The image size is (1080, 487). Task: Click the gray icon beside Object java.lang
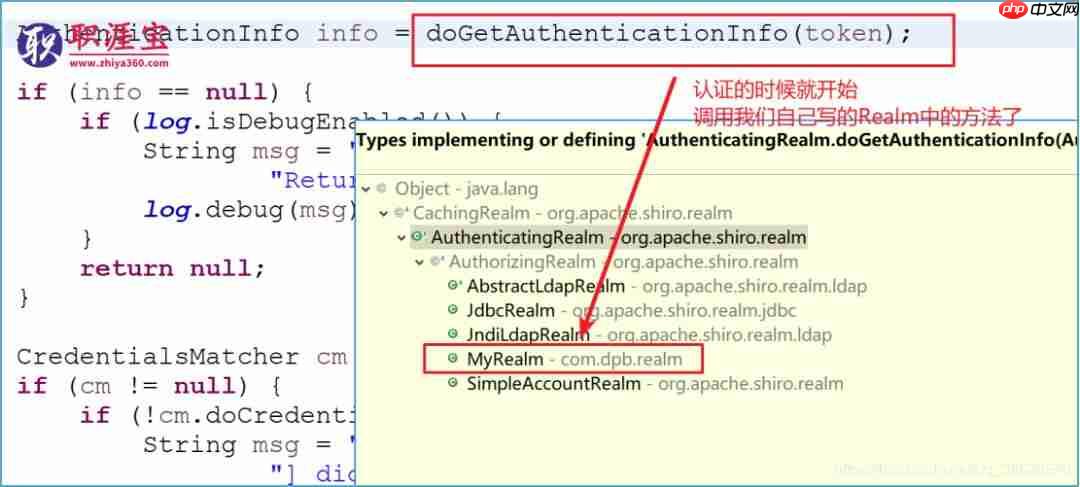(382, 188)
